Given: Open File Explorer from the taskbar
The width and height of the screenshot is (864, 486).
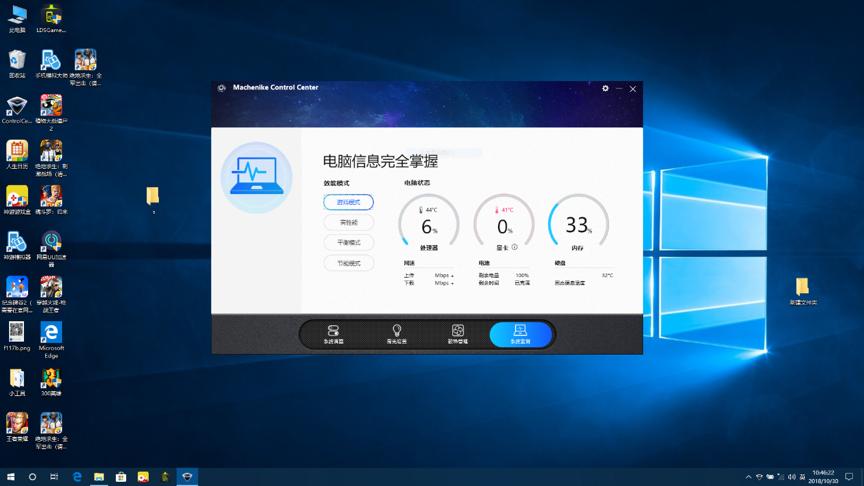Looking at the screenshot, I should pos(99,477).
